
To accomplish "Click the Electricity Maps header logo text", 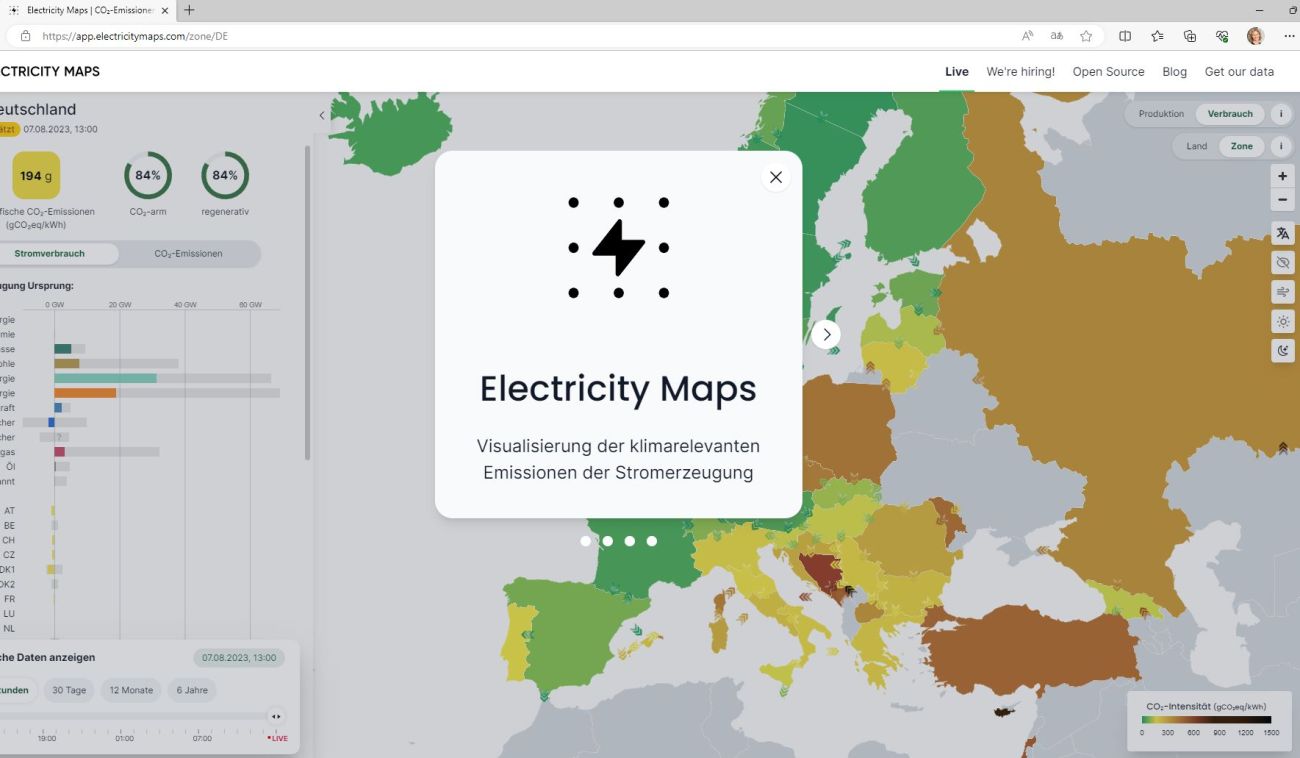I will point(50,72).
